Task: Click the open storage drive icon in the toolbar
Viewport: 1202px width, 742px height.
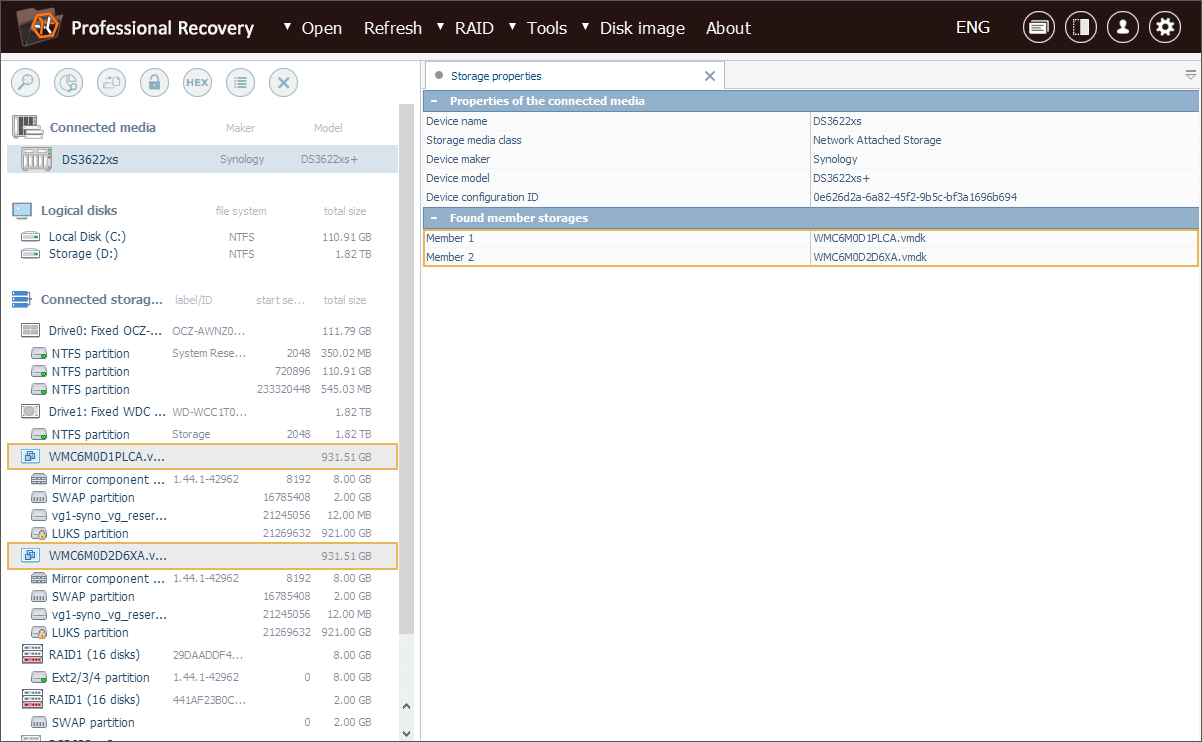Action: tap(111, 82)
